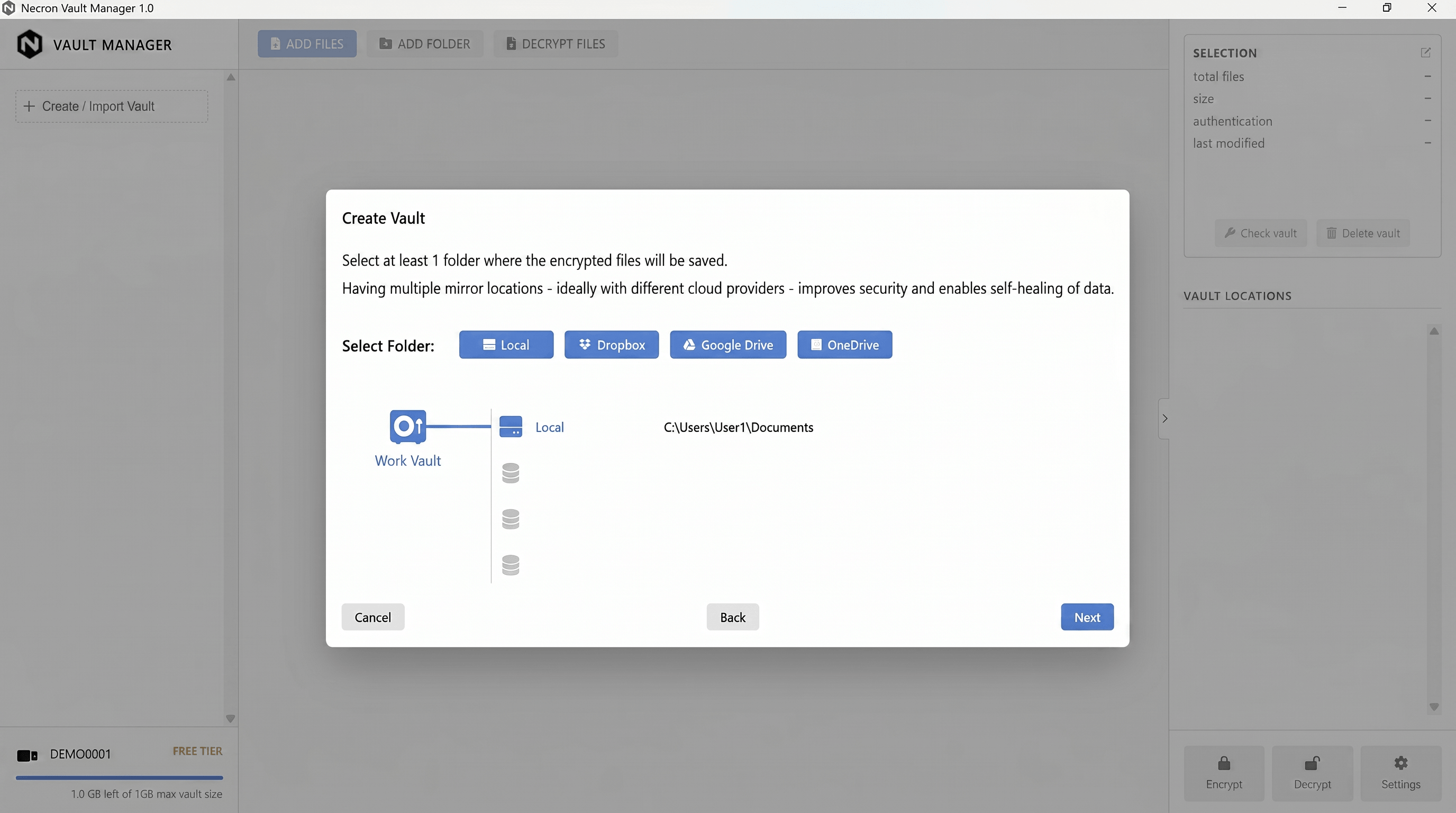
Task: Click Next in Create Vault dialog
Action: click(1087, 617)
